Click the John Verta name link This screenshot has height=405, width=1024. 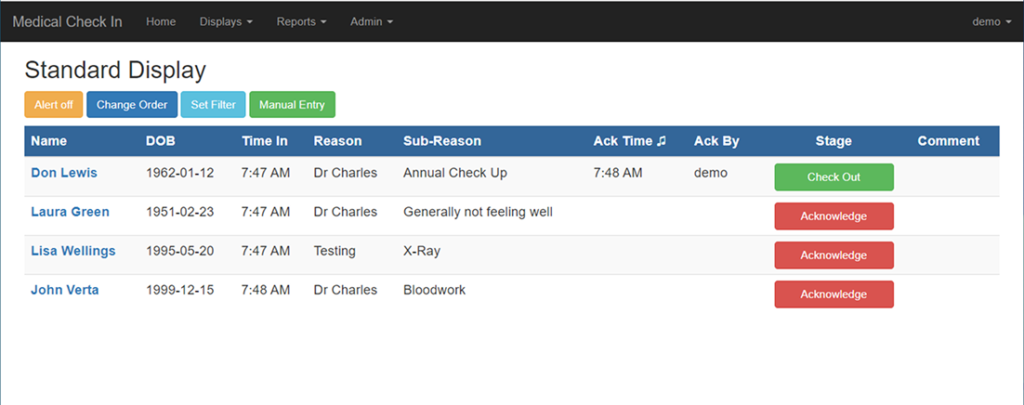pos(65,290)
